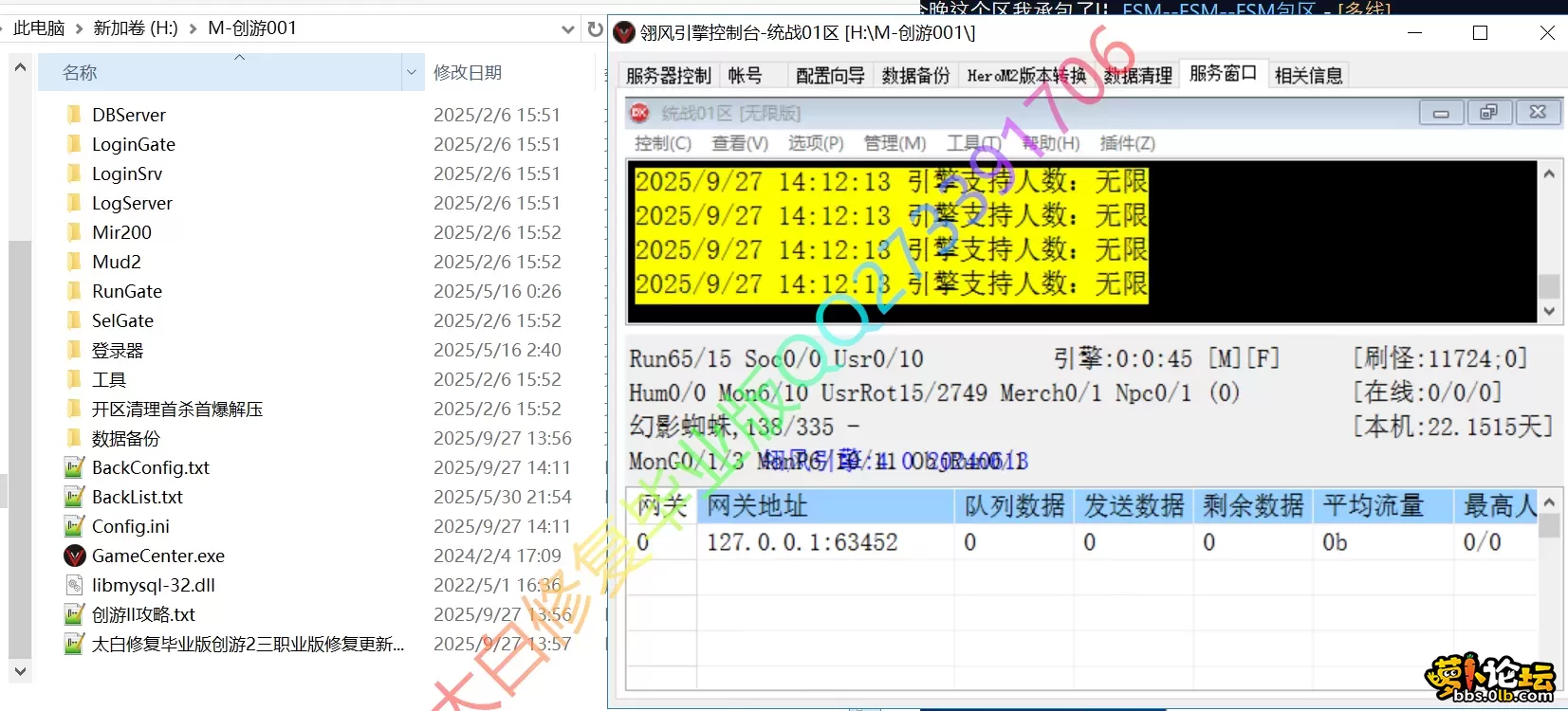Sort files by 修改日期 column header

pos(467,72)
